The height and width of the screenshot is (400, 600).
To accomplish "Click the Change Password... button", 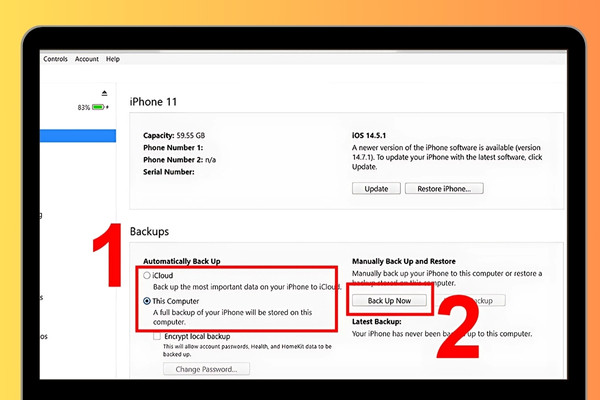I will (206, 369).
